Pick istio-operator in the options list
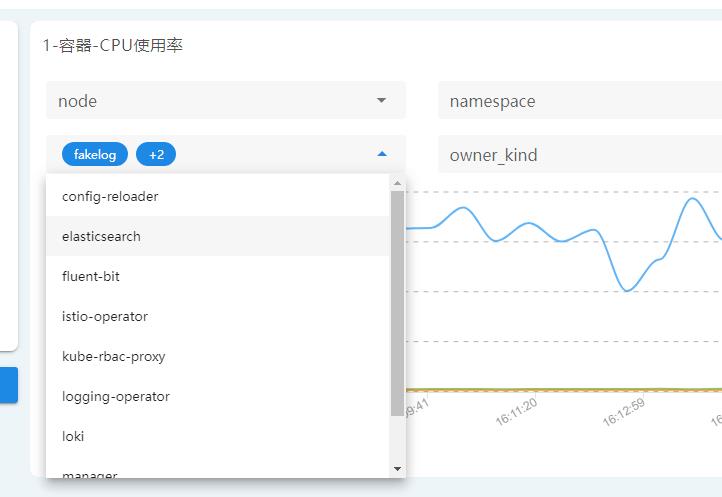 point(105,317)
